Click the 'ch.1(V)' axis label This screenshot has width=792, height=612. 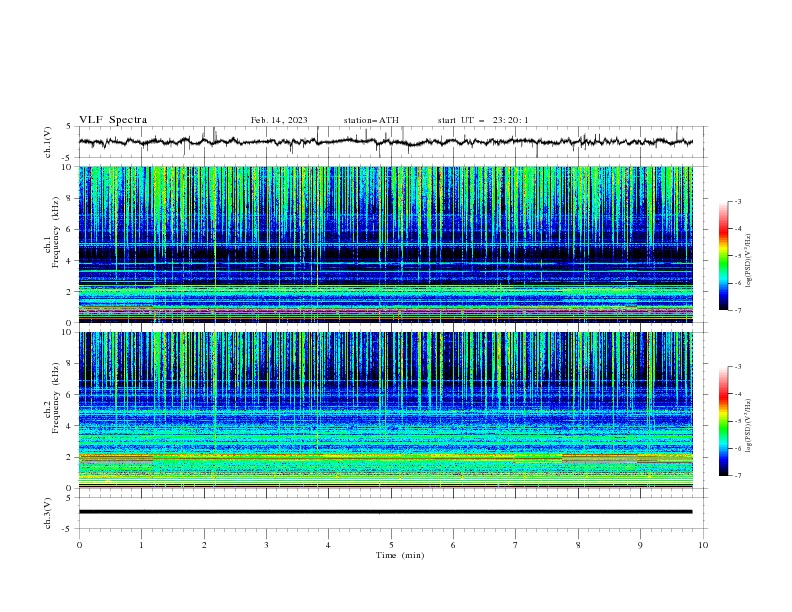coord(48,142)
